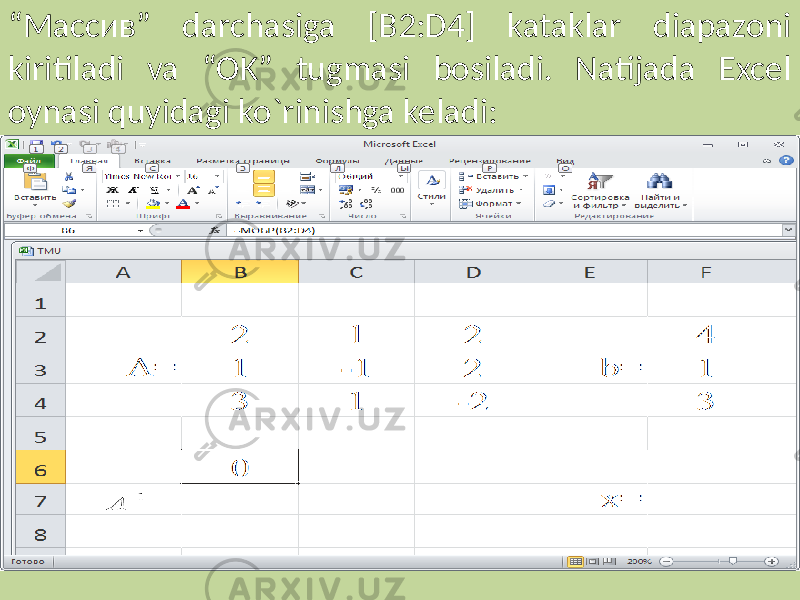Select row header 4
Viewport: 800px width, 600px height.
41,401
